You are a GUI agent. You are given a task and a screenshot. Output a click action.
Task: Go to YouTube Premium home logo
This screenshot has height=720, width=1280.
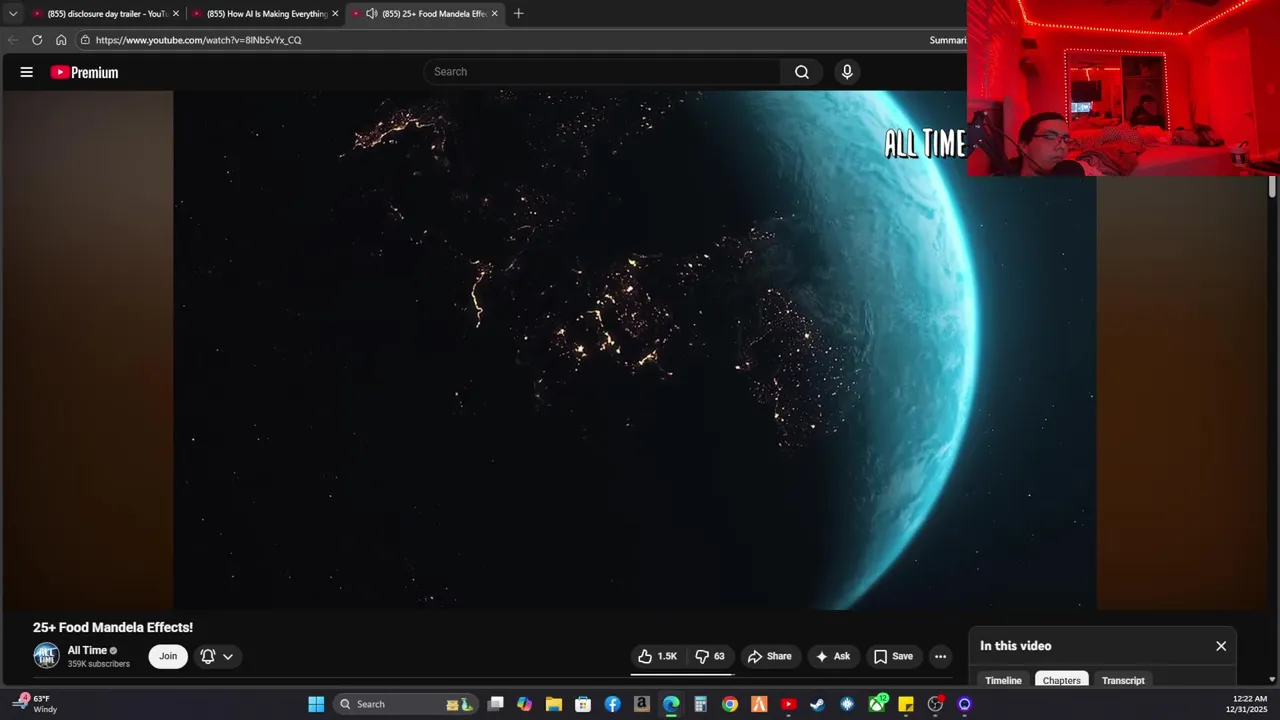(84, 72)
